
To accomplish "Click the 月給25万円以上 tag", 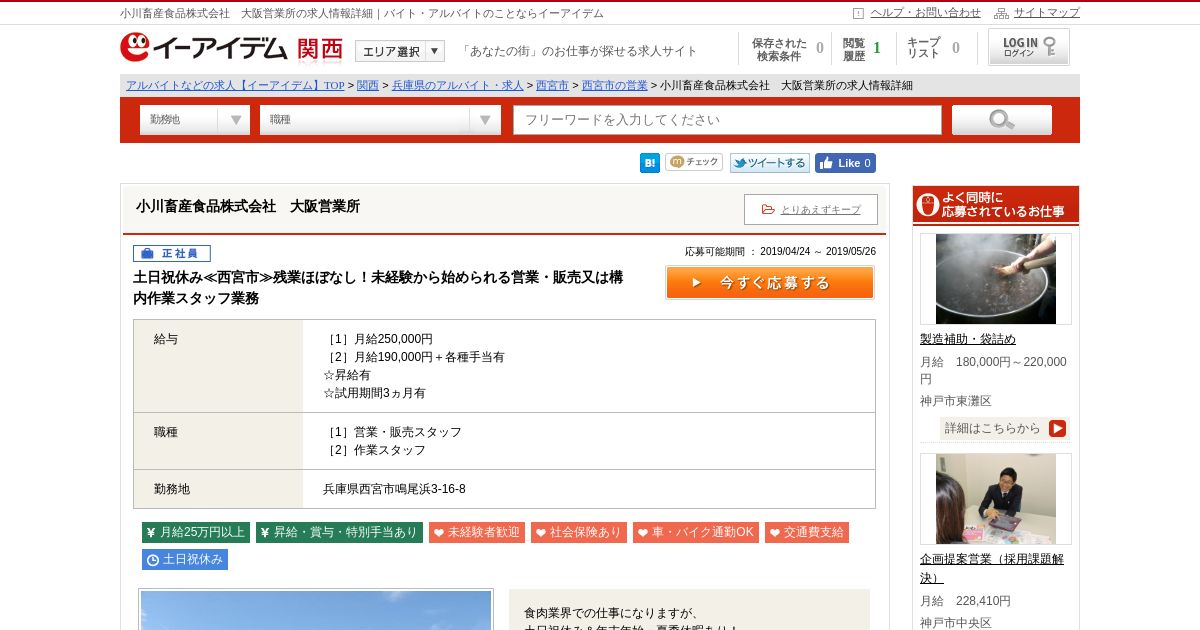I will pos(196,532).
